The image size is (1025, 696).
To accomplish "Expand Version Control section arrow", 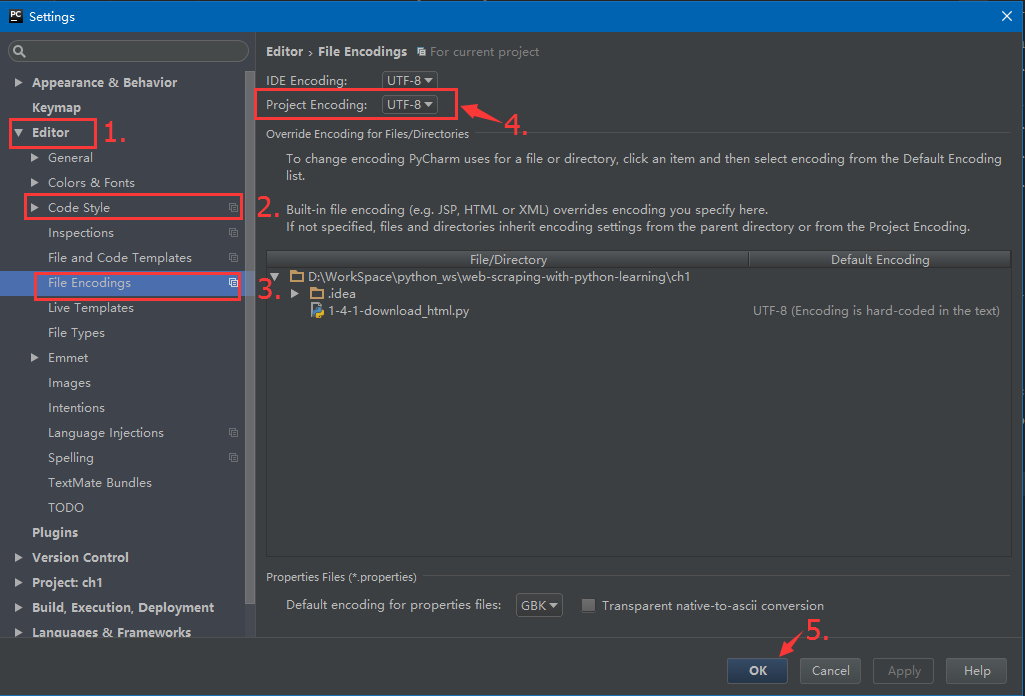I will coord(18,557).
